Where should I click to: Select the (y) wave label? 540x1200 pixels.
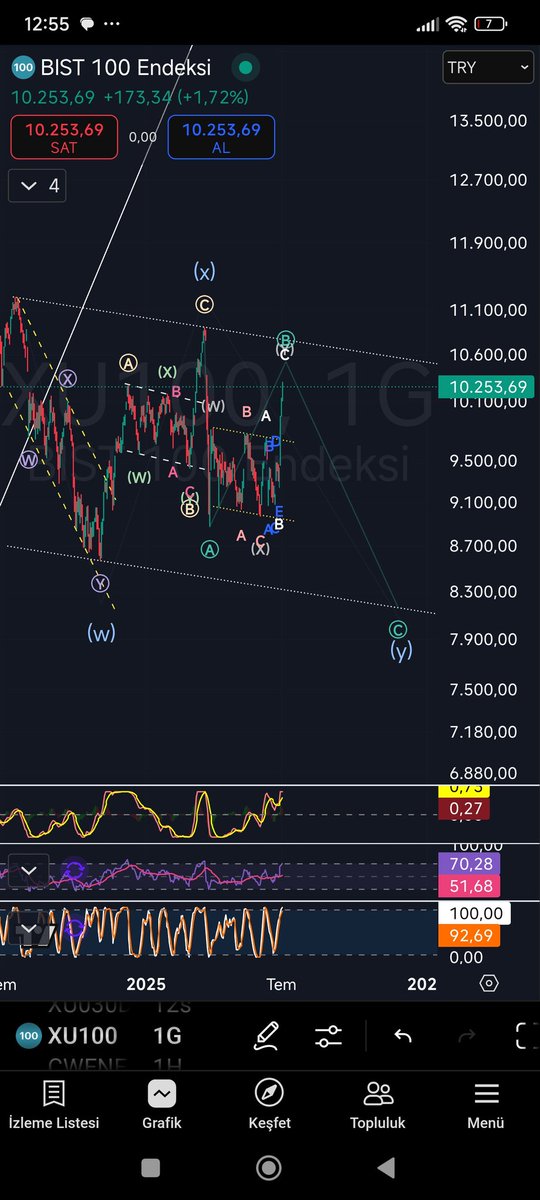tap(401, 651)
